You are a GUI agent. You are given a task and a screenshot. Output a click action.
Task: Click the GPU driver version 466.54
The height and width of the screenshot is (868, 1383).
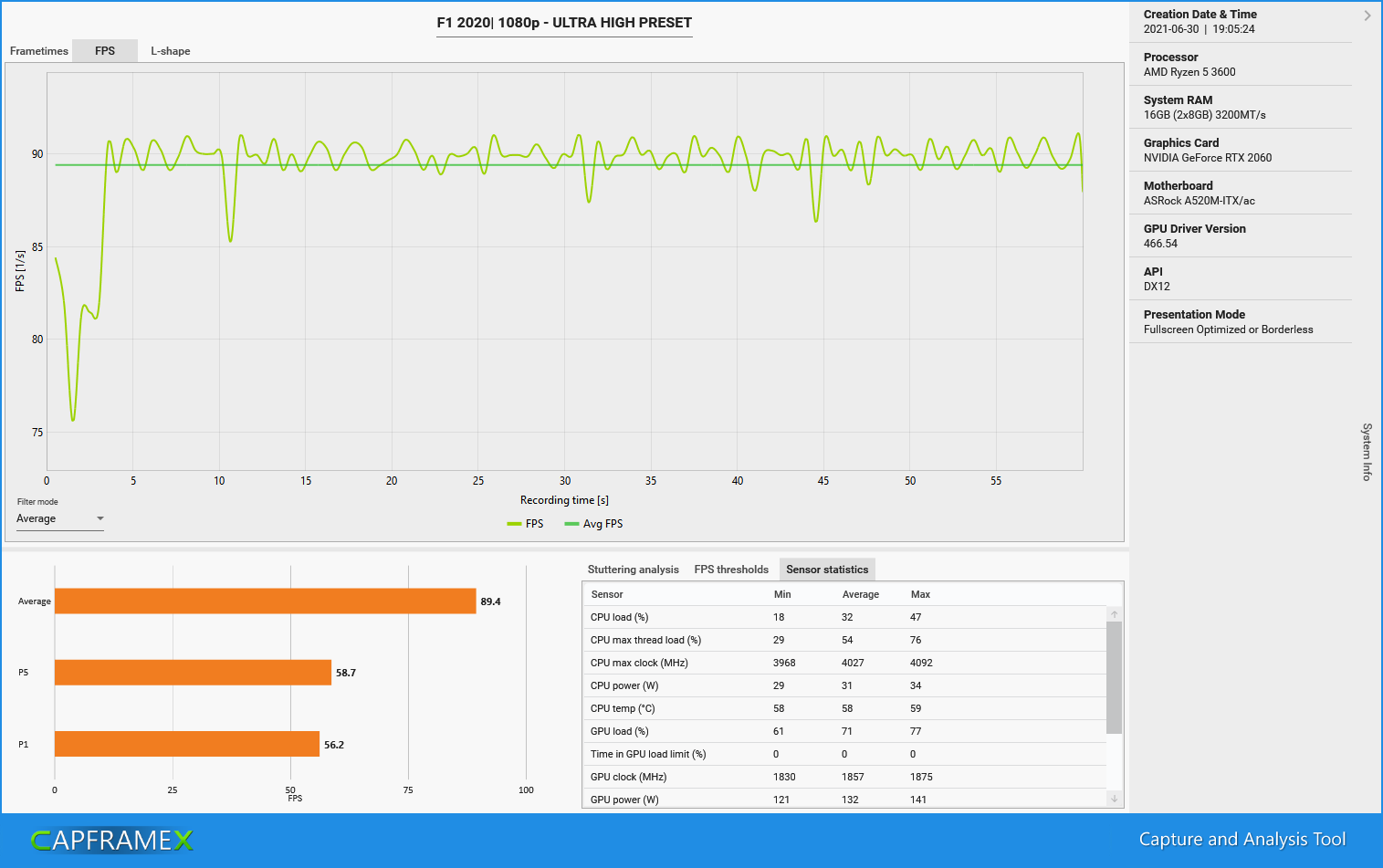pyautogui.click(x=1160, y=244)
